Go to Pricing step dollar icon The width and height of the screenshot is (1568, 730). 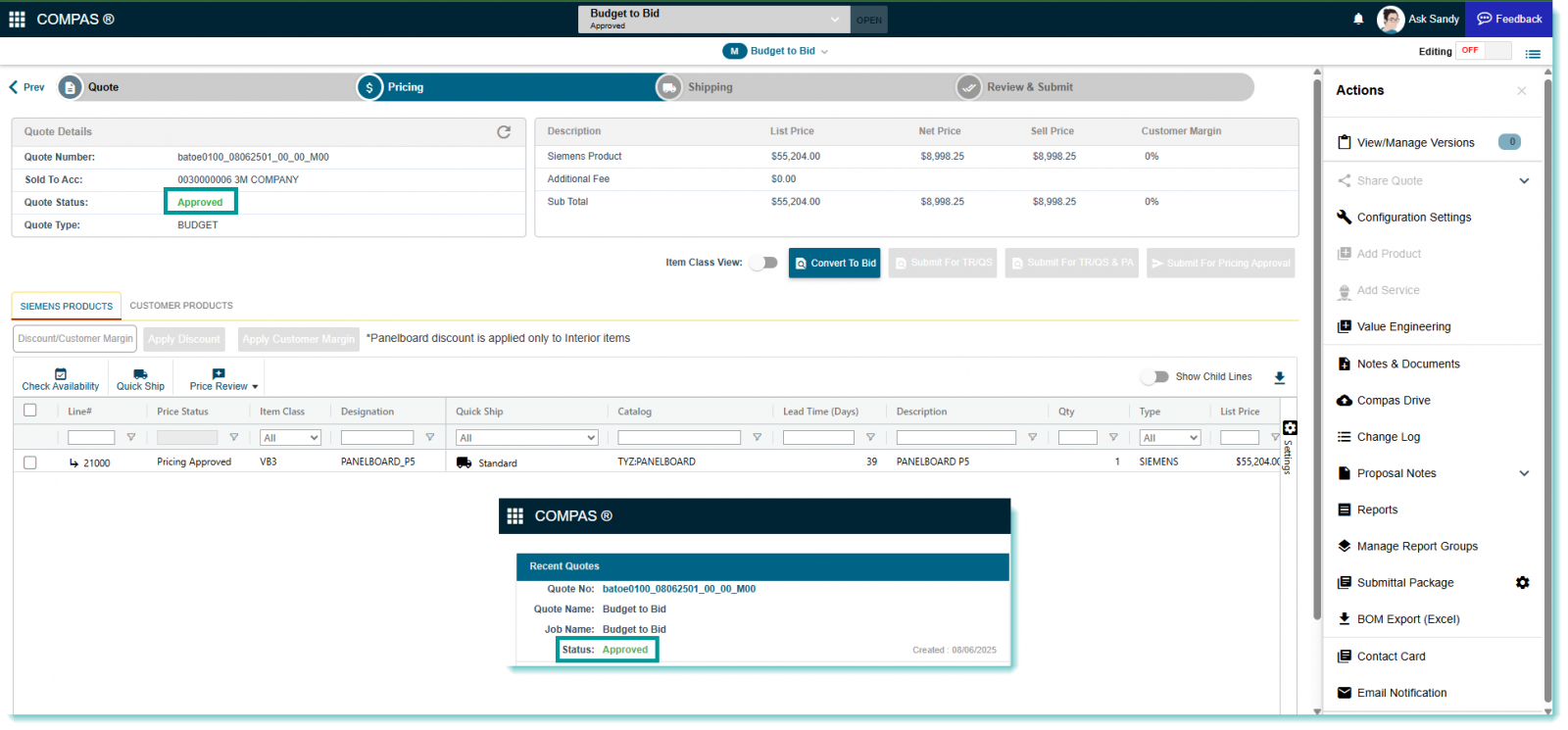pyautogui.click(x=369, y=87)
